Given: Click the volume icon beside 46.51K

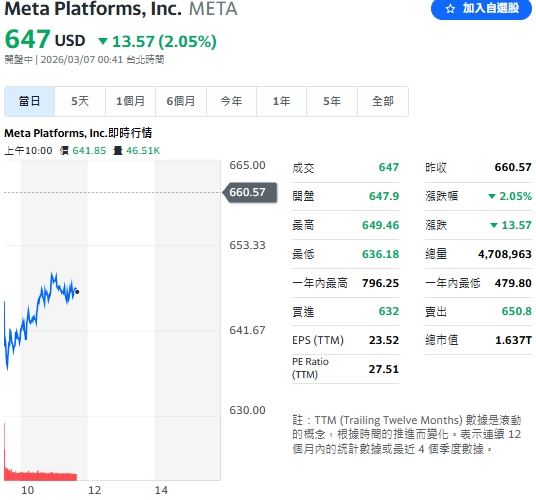Looking at the screenshot, I should 118,150.
